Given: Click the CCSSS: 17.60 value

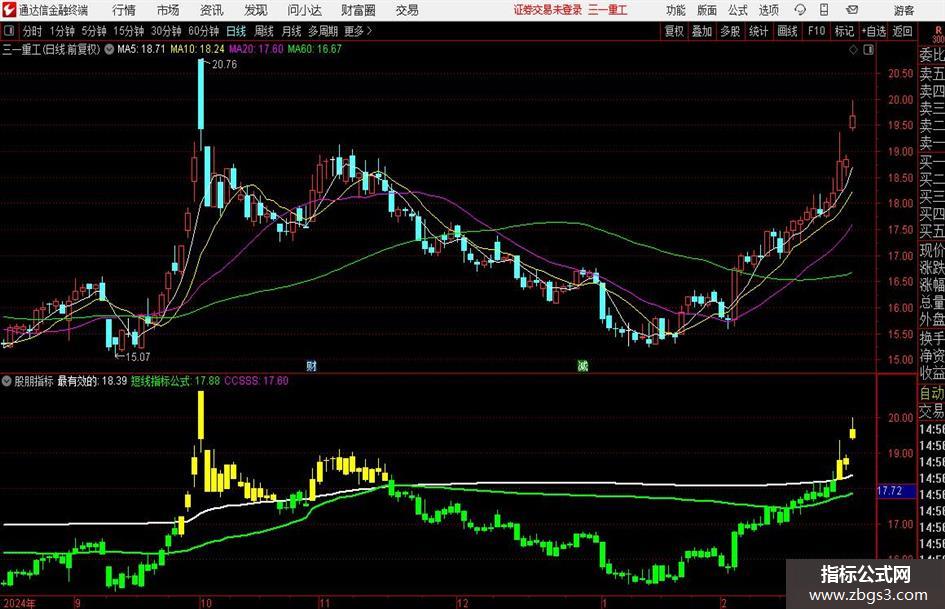Looking at the screenshot, I should pos(256,380).
